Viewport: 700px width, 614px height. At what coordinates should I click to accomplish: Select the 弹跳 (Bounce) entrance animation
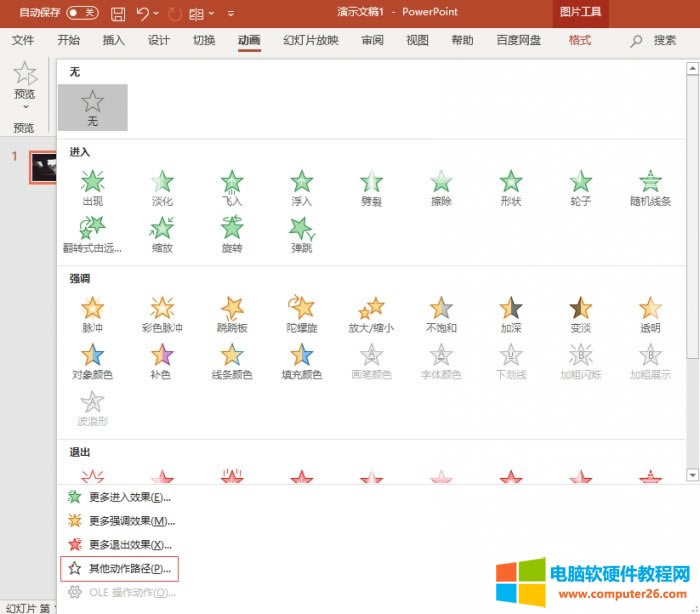(301, 234)
